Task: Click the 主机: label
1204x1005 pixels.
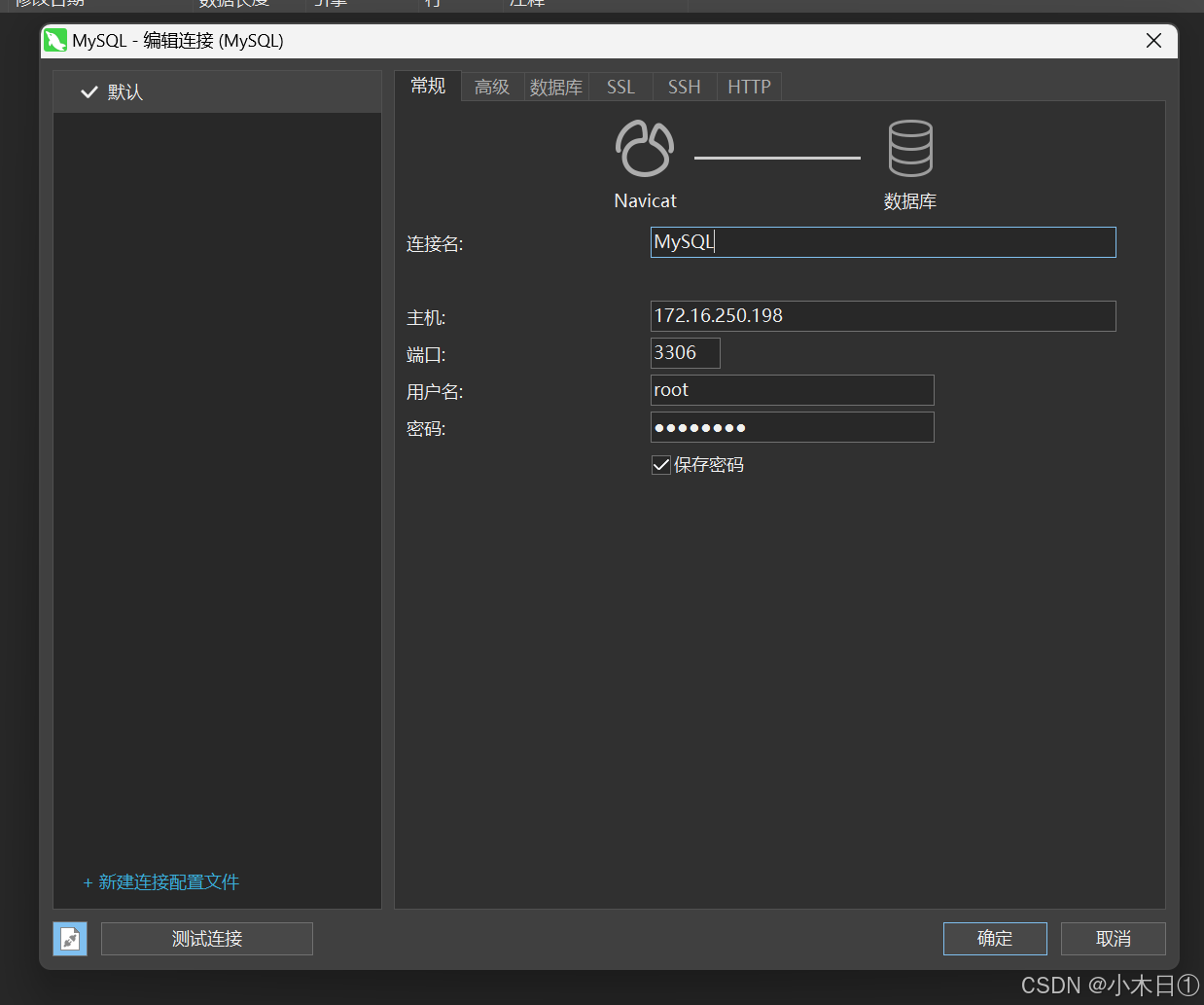Action: pyautogui.click(x=426, y=318)
